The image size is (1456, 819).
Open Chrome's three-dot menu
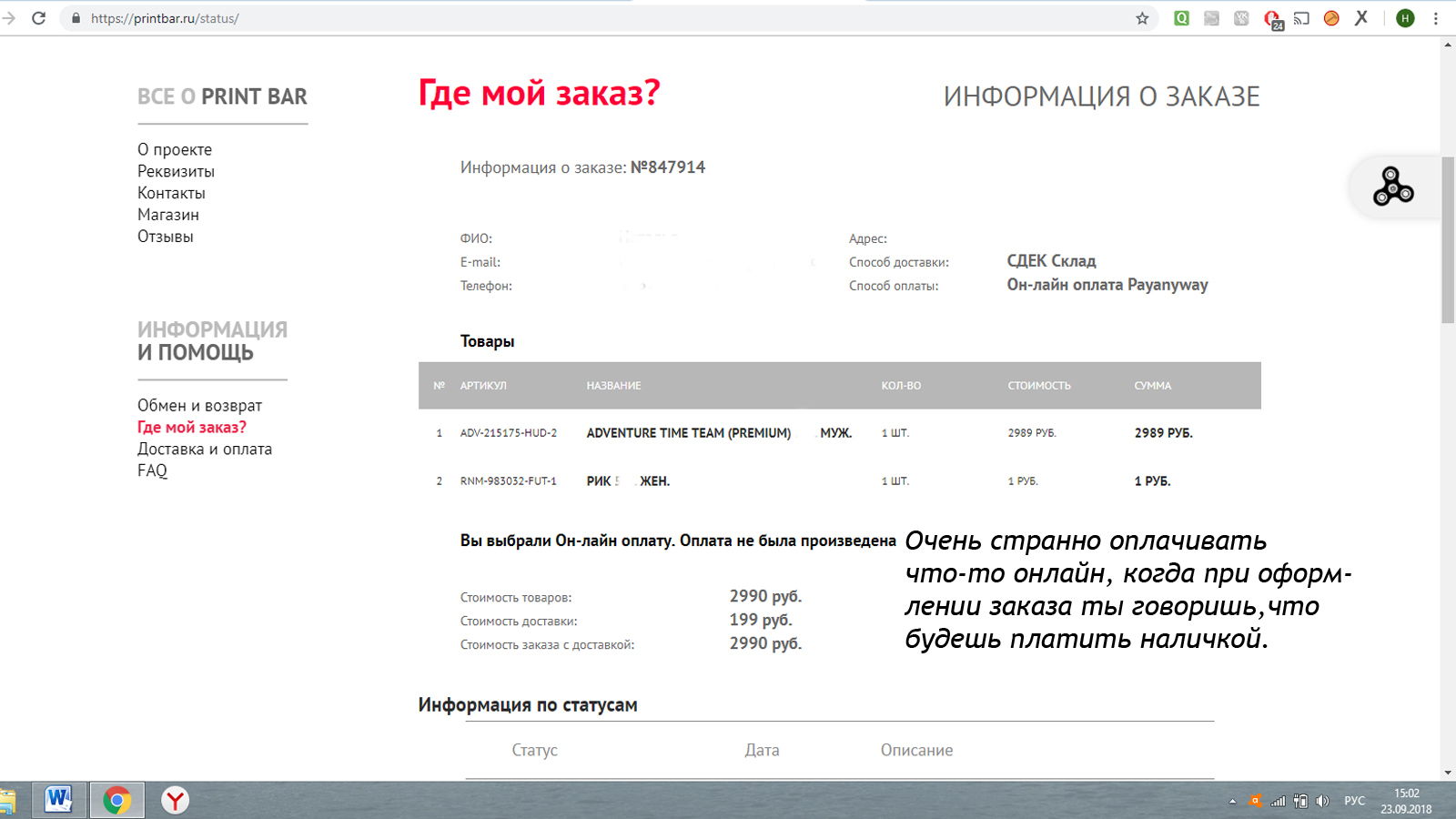tap(1436, 18)
